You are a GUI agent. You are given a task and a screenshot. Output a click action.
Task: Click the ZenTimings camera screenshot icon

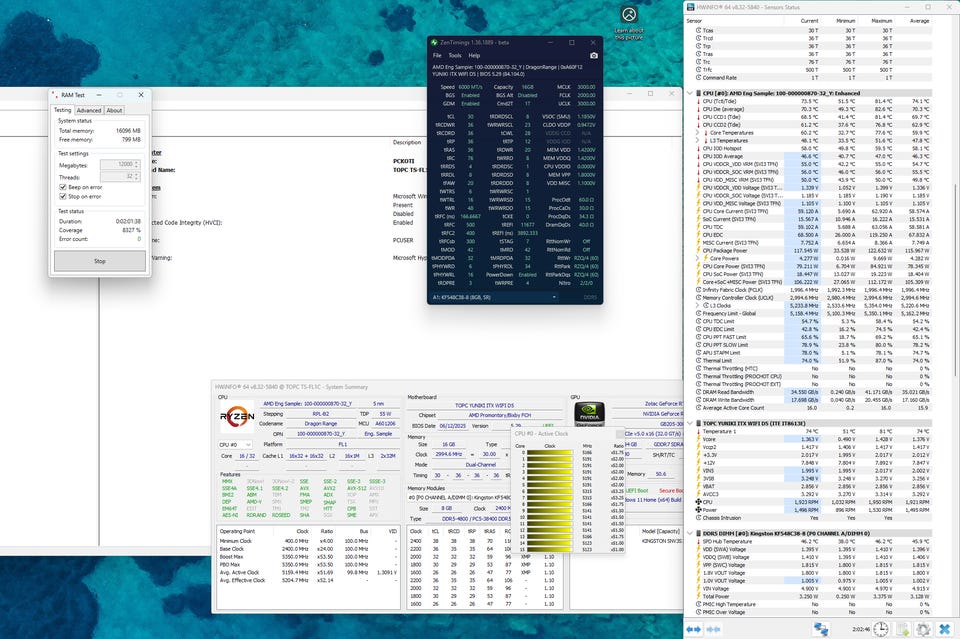click(x=594, y=55)
